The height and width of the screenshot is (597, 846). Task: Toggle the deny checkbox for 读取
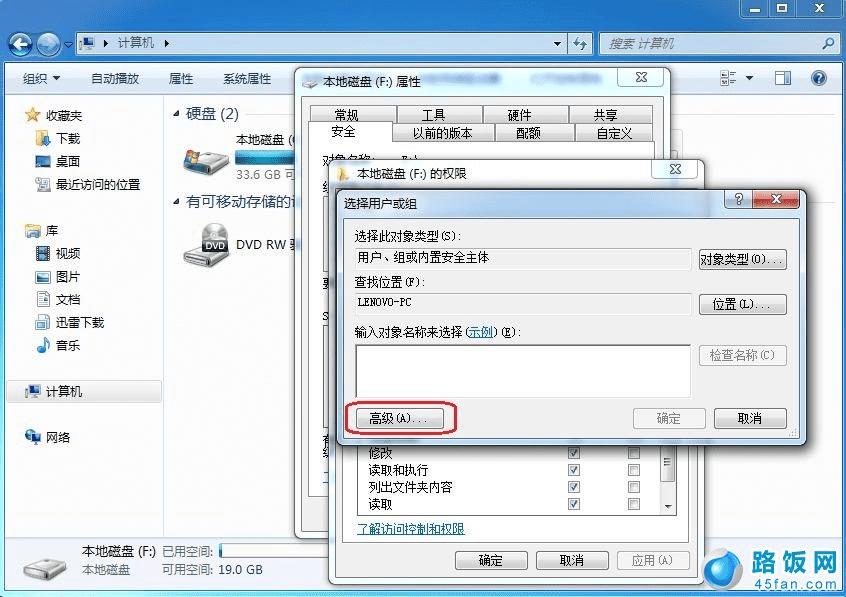tap(634, 504)
